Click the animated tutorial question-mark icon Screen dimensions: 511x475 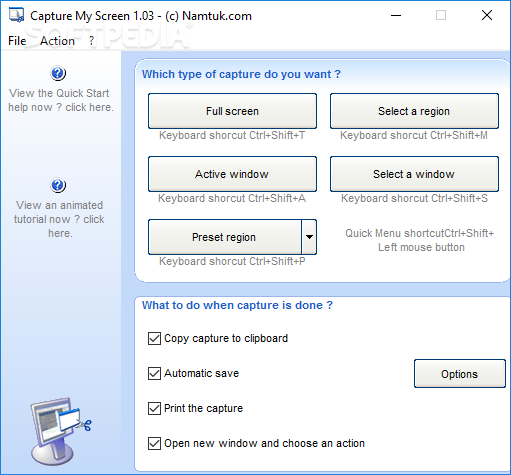58,185
